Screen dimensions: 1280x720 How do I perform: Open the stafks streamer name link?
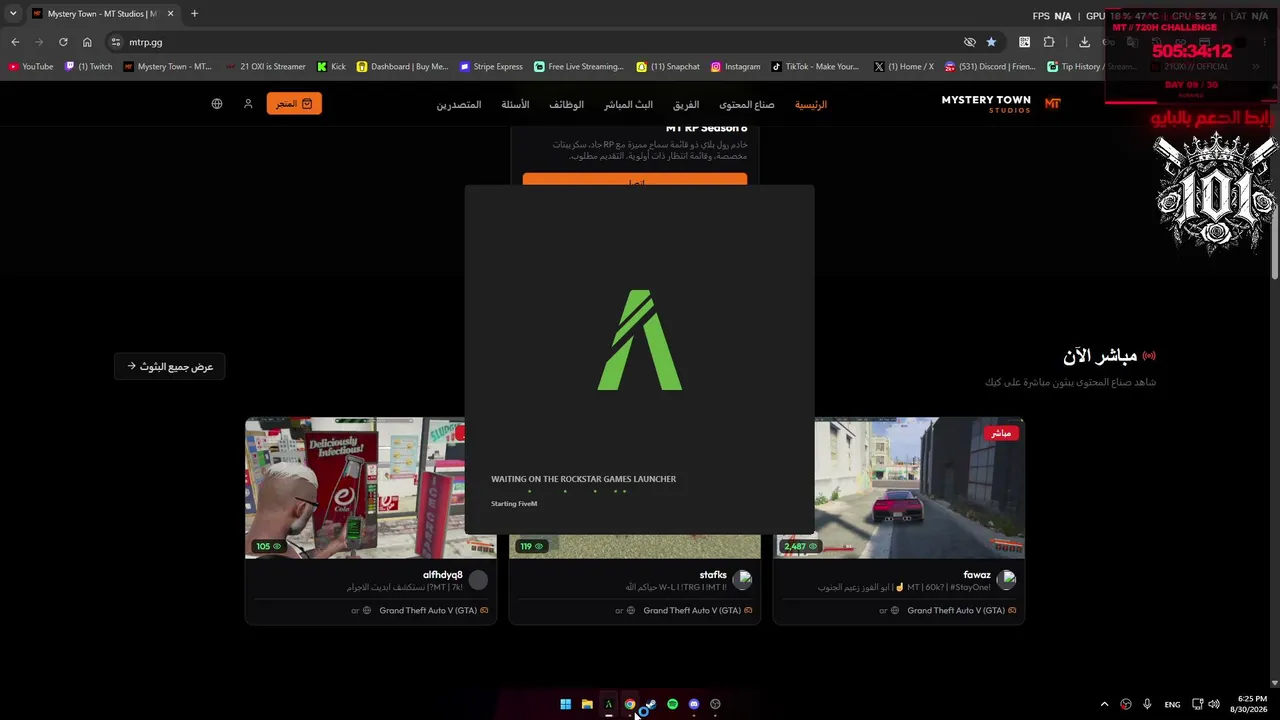tap(713, 575)
